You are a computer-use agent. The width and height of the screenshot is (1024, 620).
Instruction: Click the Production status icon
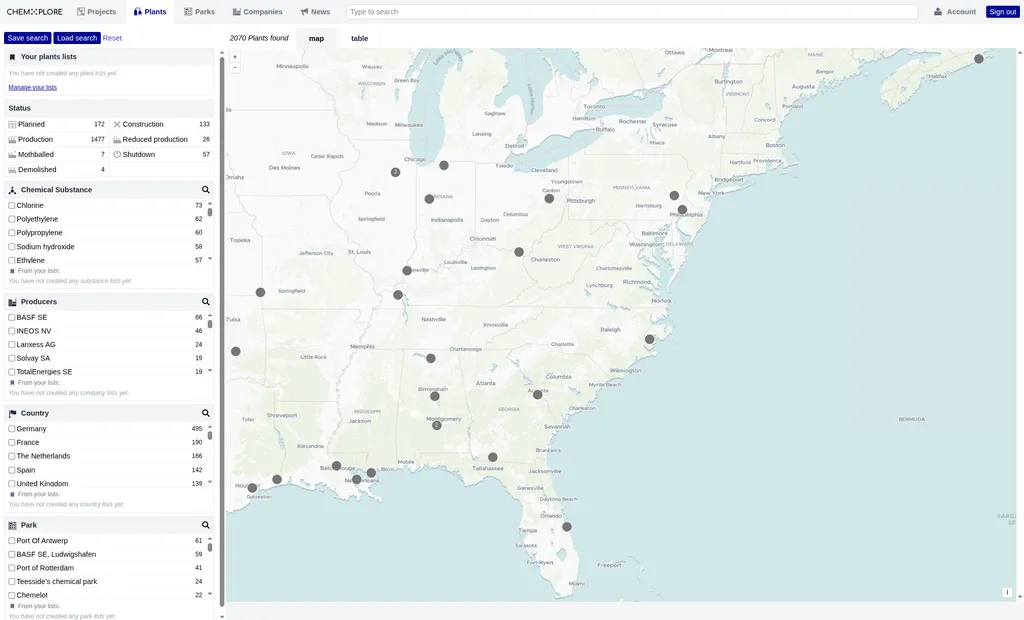[x=12, y=139]
